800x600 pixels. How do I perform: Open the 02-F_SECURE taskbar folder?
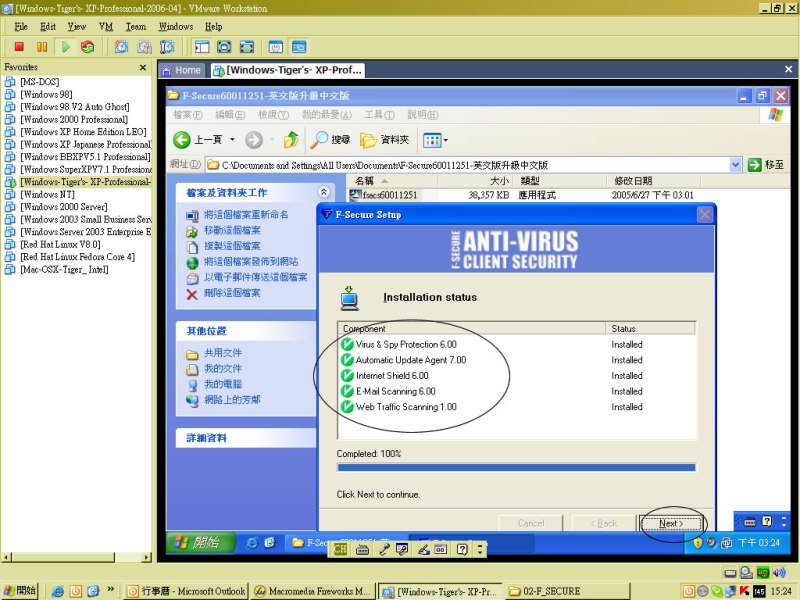point(567,591)
